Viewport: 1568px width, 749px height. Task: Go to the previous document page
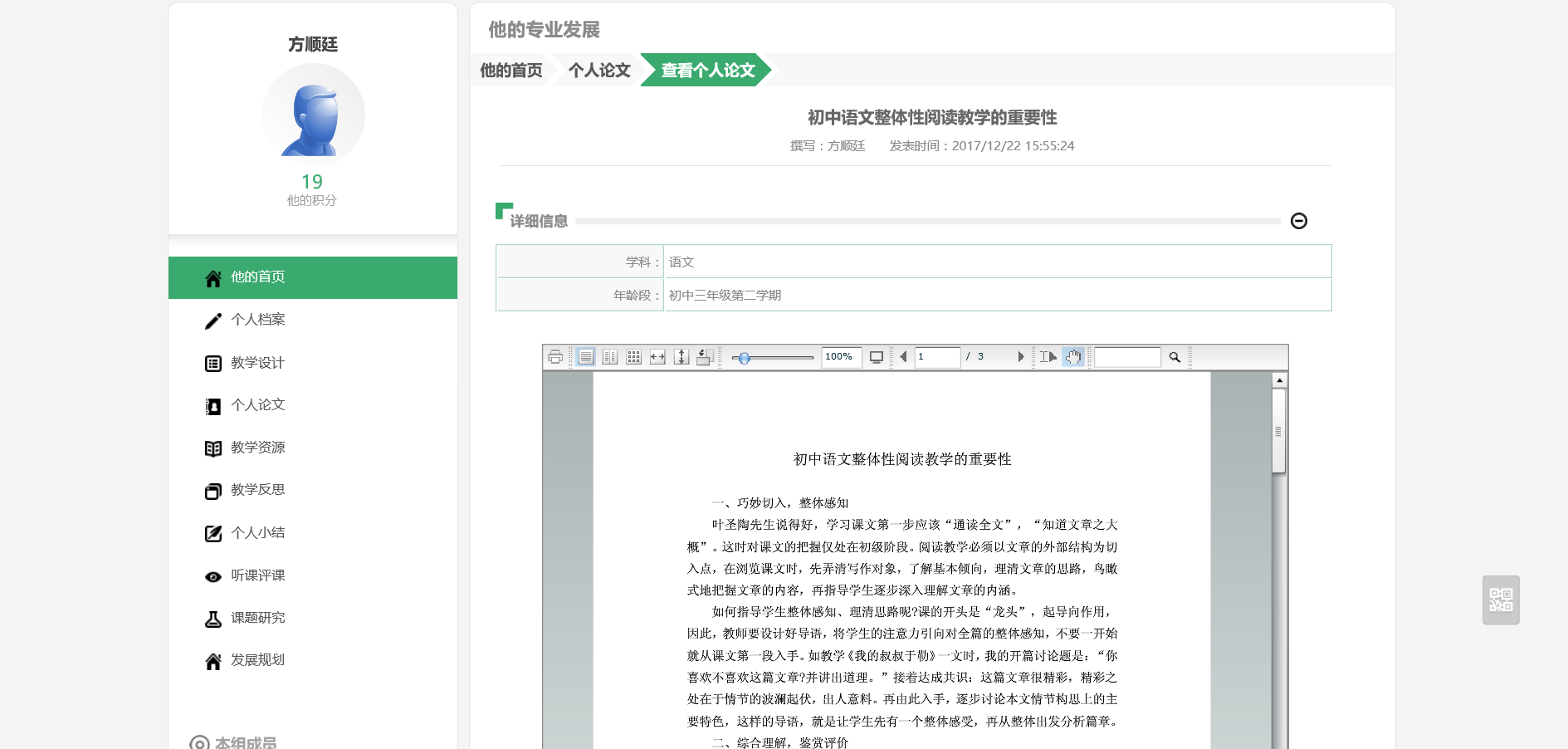tap(903, 357)
